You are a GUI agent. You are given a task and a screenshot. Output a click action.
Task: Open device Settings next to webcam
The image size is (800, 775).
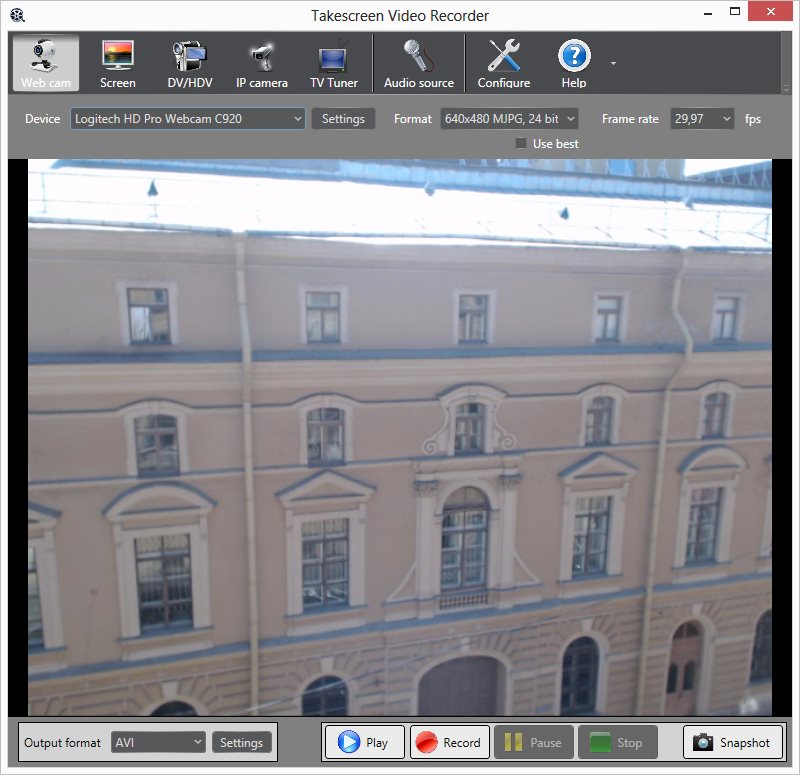click(x=343, y=119)
